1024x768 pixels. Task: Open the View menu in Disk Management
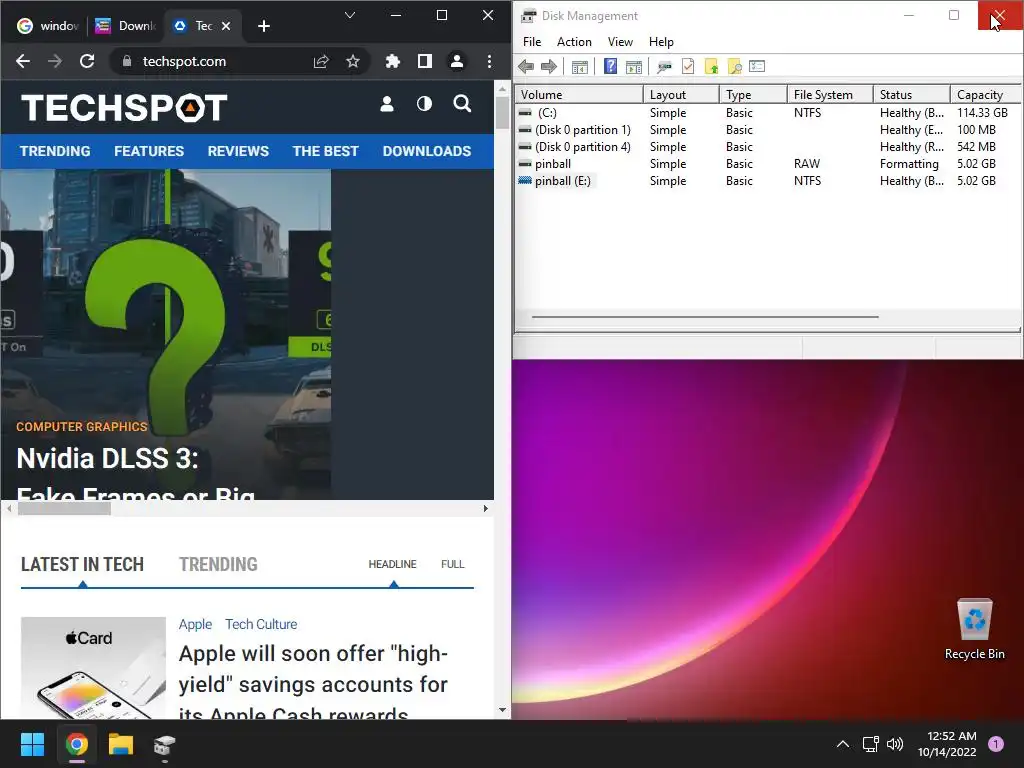click(x=620, y=42)
